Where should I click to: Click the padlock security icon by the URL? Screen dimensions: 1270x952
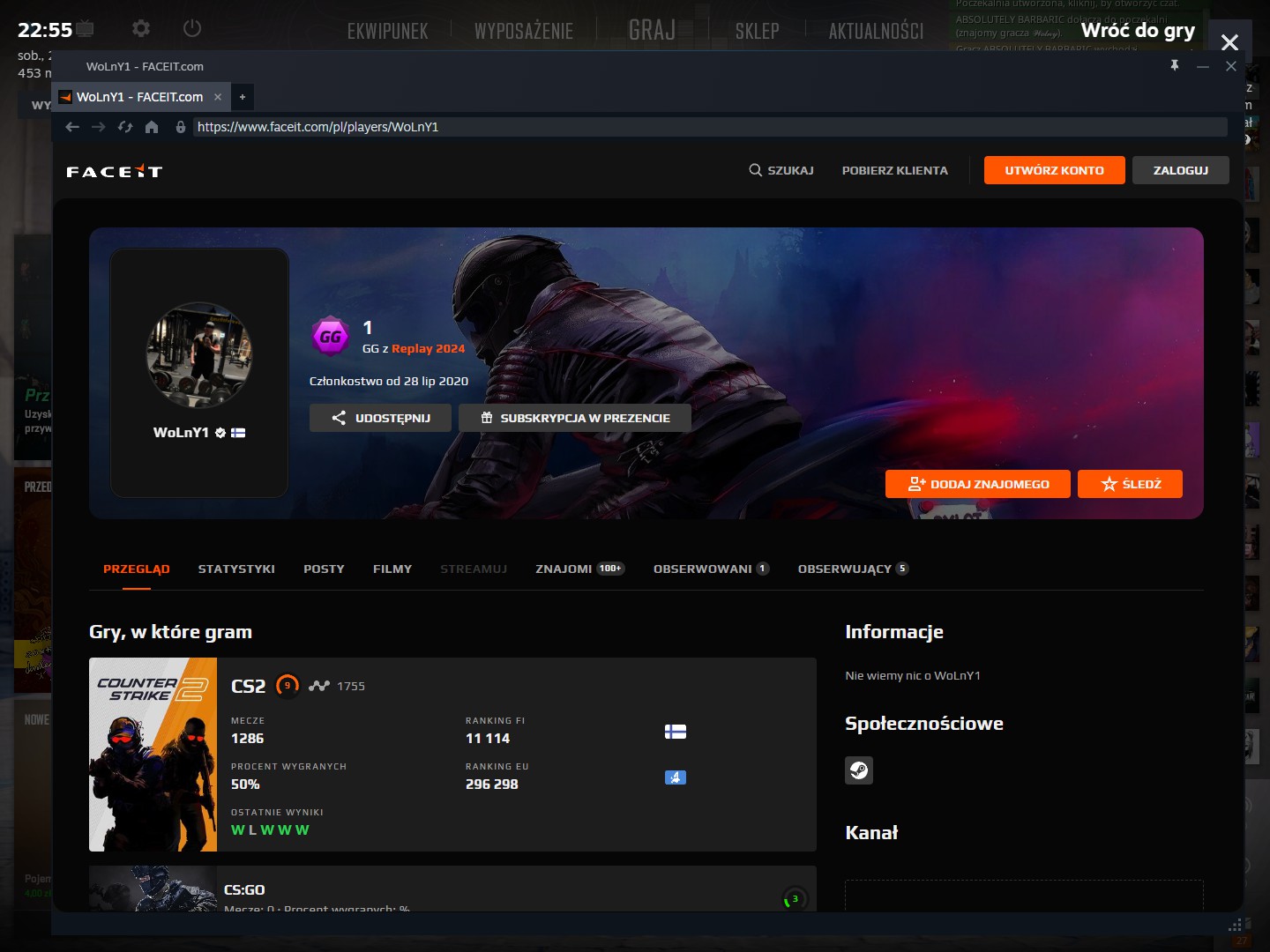point(181,127)
